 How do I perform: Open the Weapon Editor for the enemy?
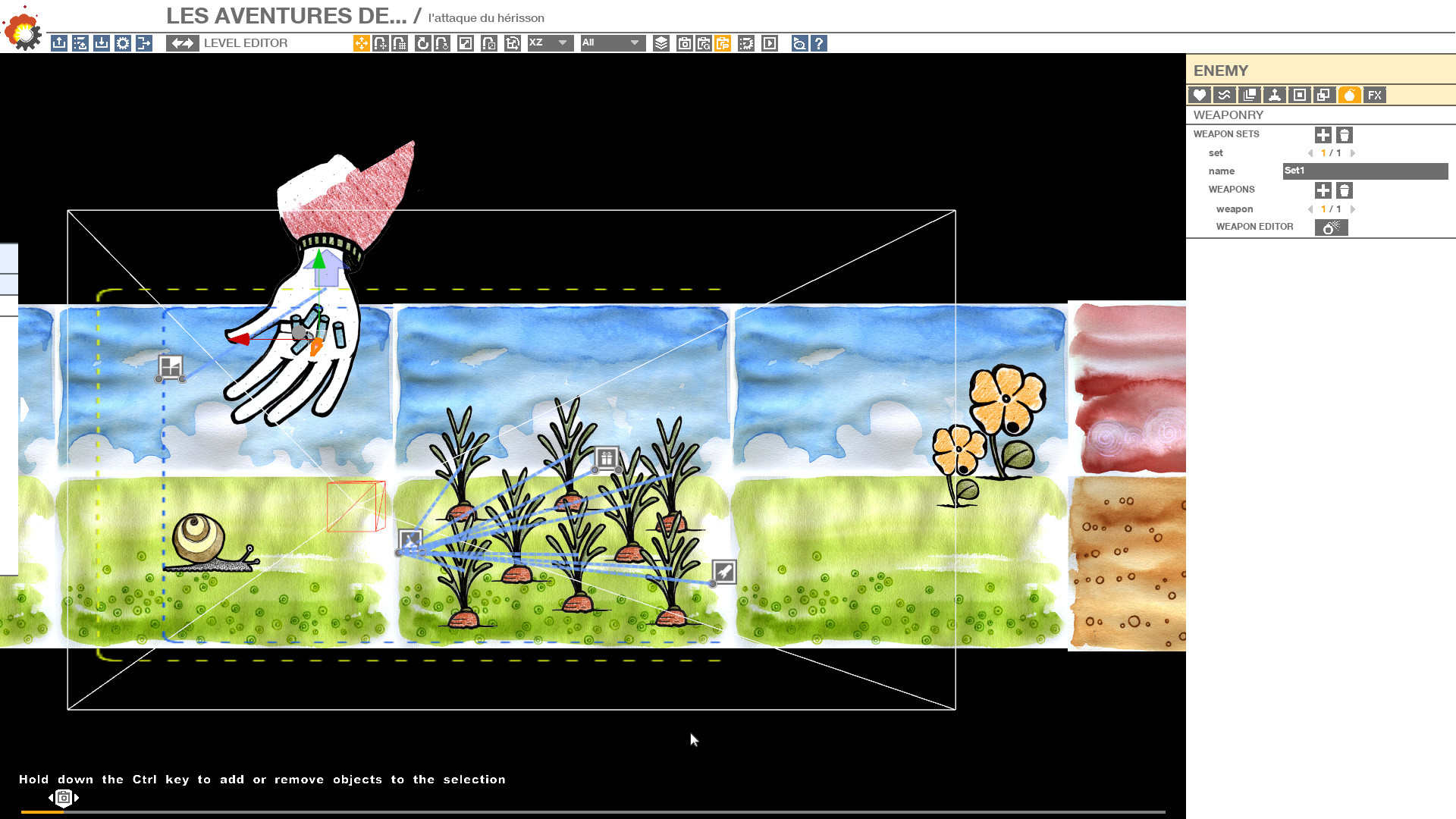click(1331, 227)
